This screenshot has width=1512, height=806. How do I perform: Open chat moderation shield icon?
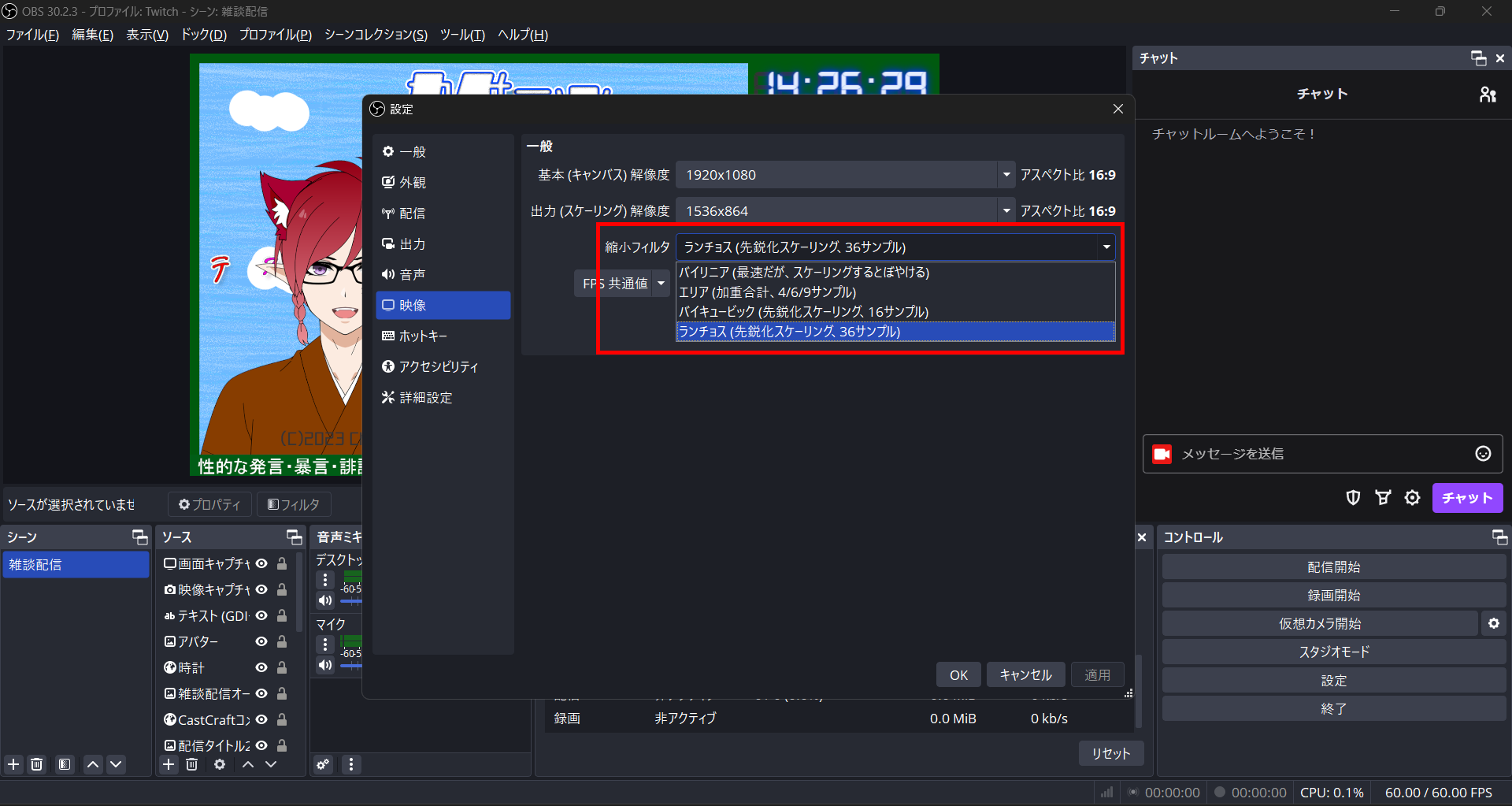pyautogui.click(x=1353, y=498)
